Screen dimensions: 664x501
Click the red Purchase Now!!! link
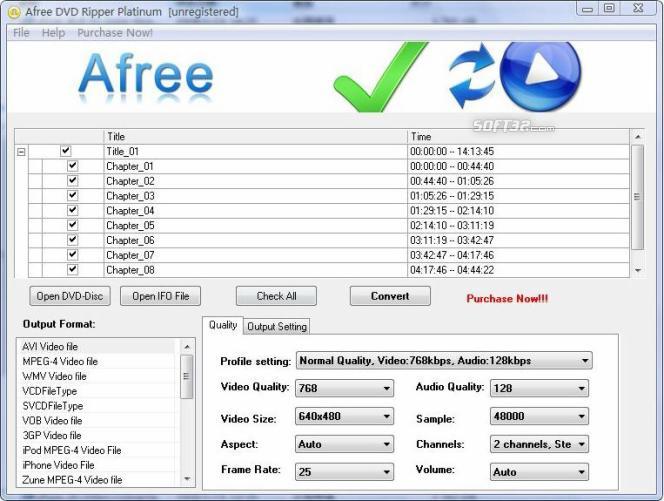(507, 299)
